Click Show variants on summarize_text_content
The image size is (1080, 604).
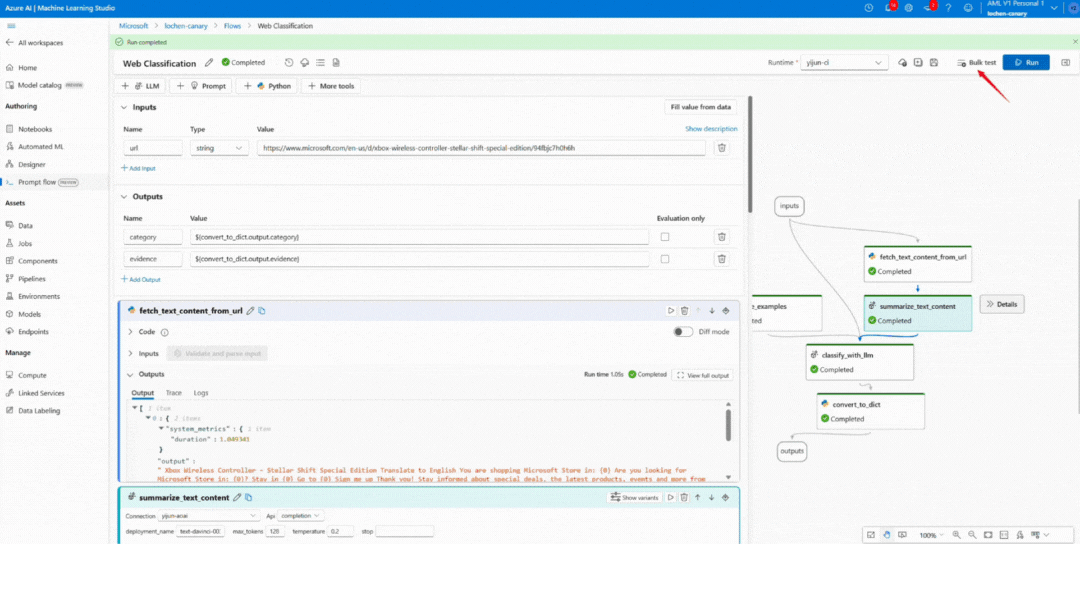pos(634,497)
